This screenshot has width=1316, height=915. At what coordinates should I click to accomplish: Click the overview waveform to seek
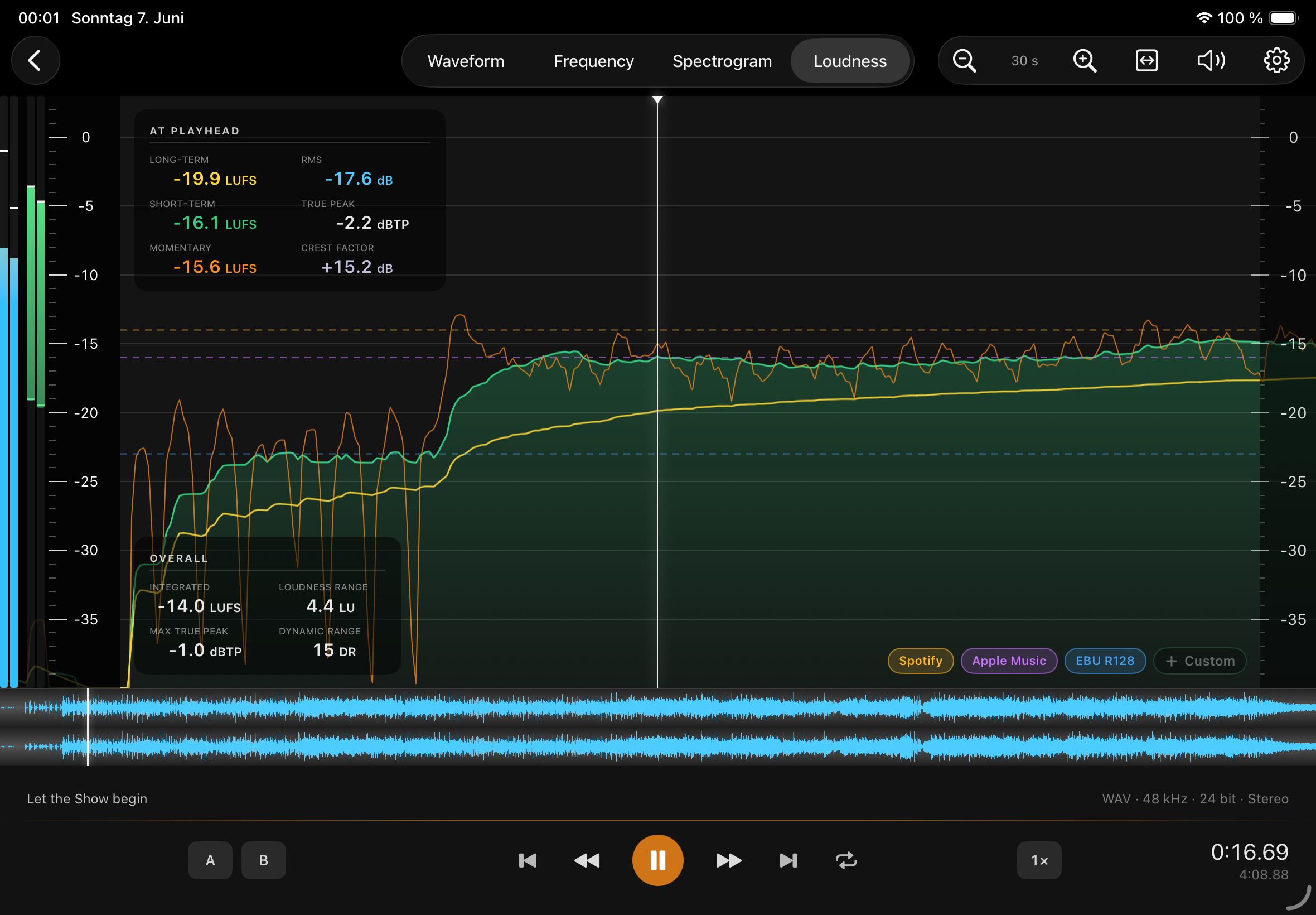tap(657, 727)
